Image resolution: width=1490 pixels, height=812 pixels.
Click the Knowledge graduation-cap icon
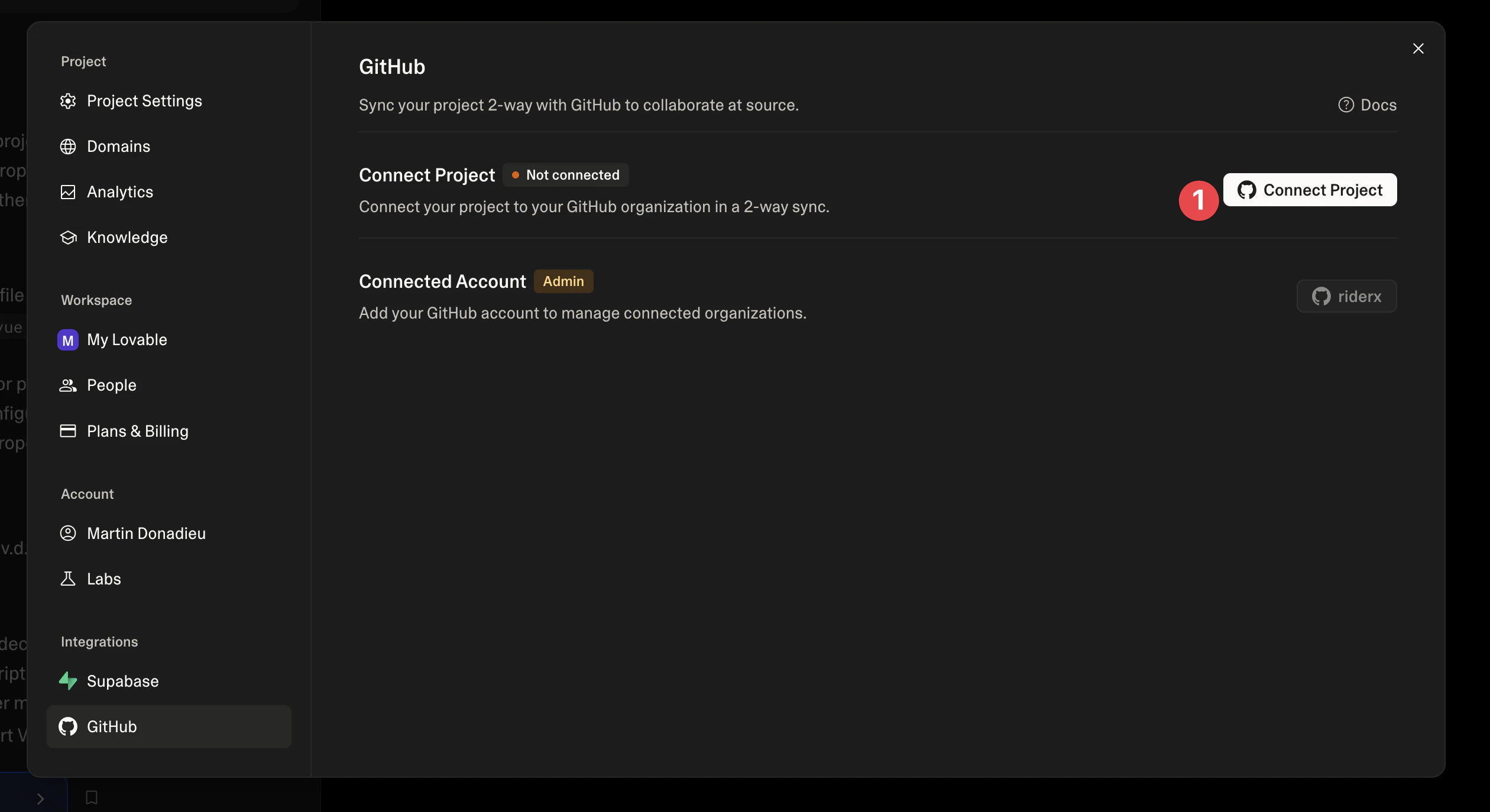coord(68,237)
